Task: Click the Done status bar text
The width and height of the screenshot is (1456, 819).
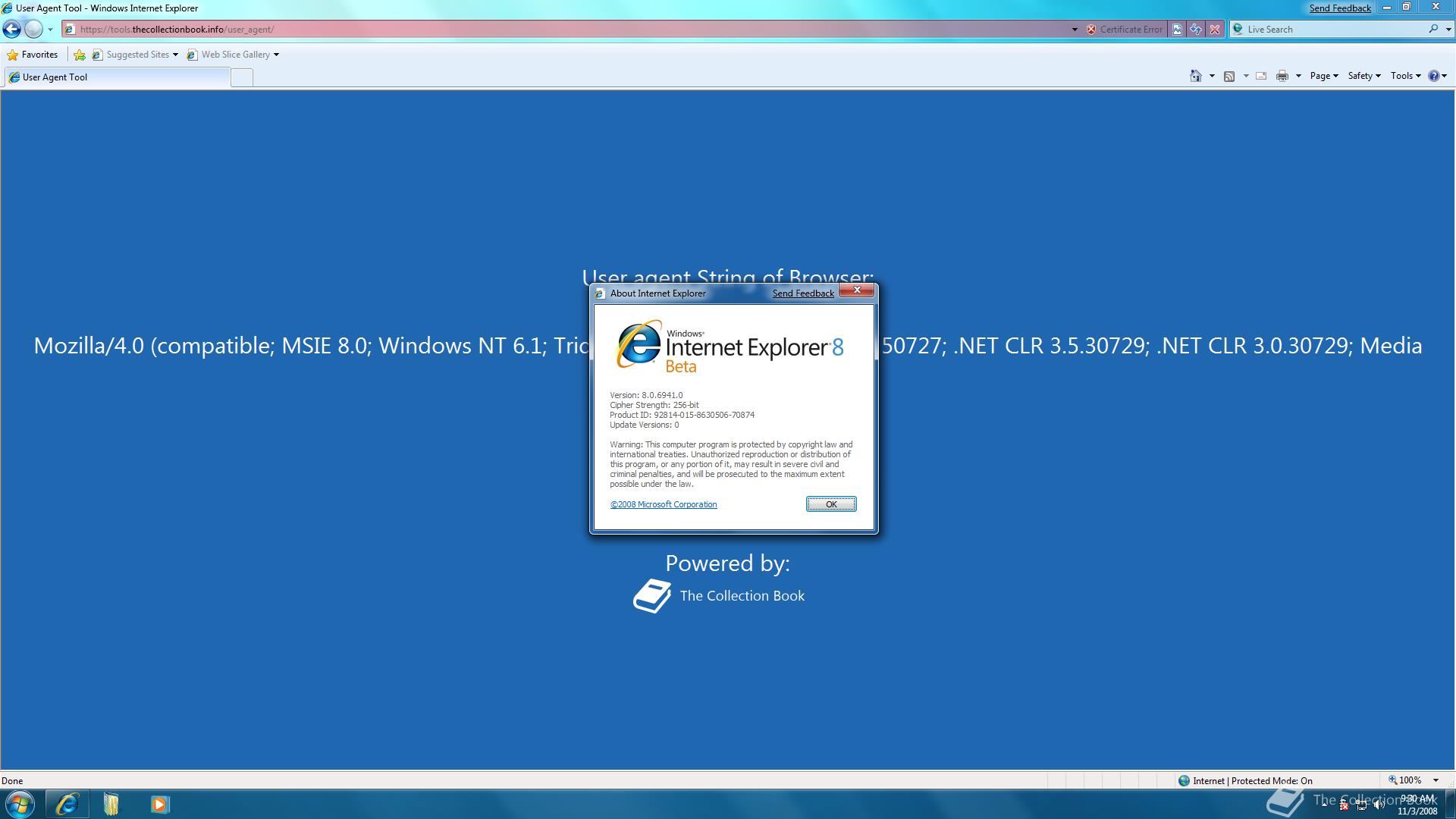Action: click(12, 780)
